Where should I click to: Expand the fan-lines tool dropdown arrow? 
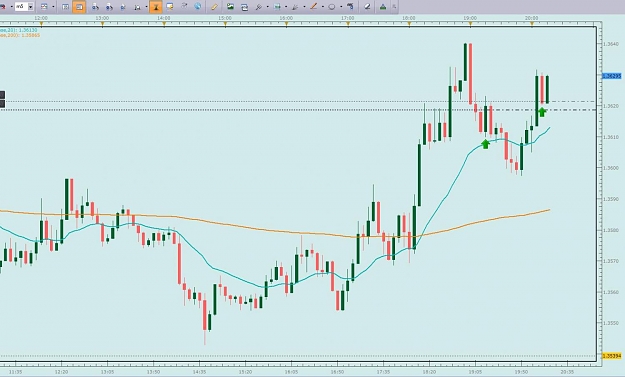(304, 7)
